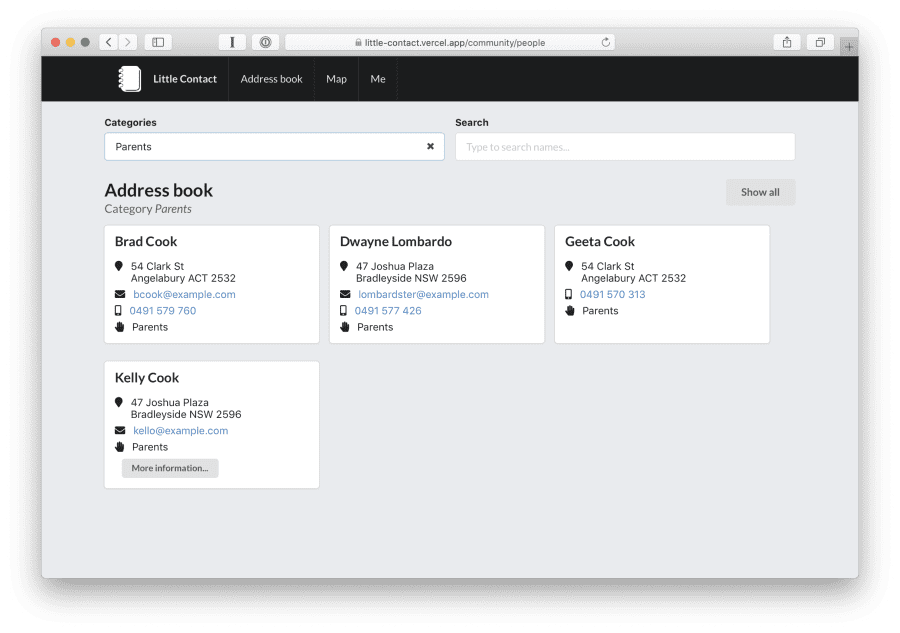
Task: Click the Address book page heading
Action: point(158,190)
